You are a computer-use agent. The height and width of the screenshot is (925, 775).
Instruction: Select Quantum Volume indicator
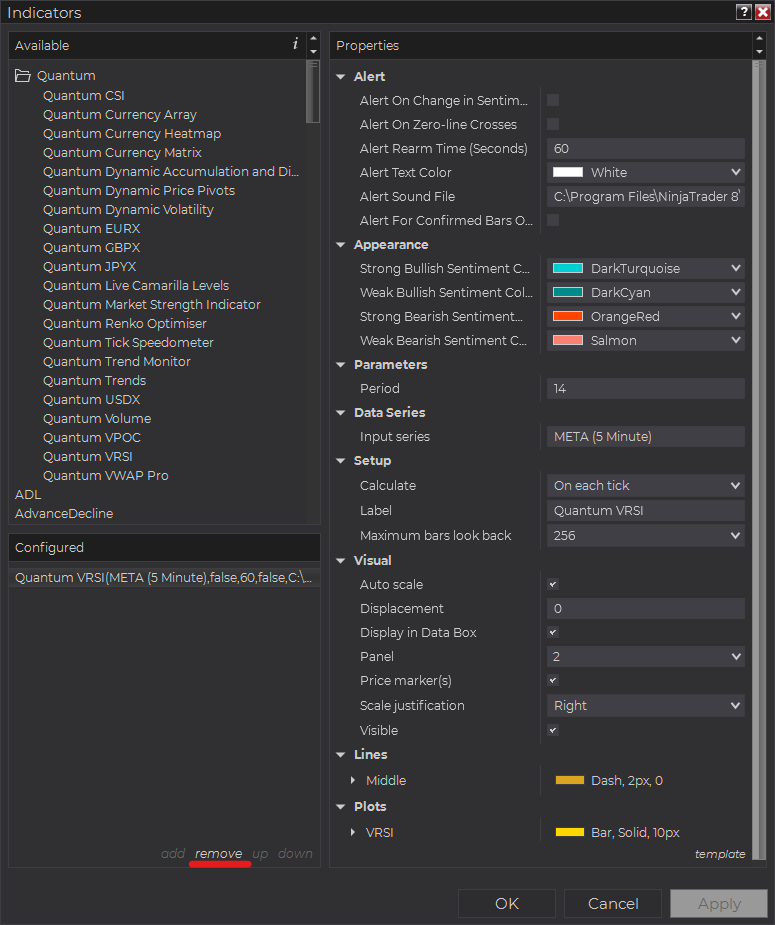(x=97, y=418)
